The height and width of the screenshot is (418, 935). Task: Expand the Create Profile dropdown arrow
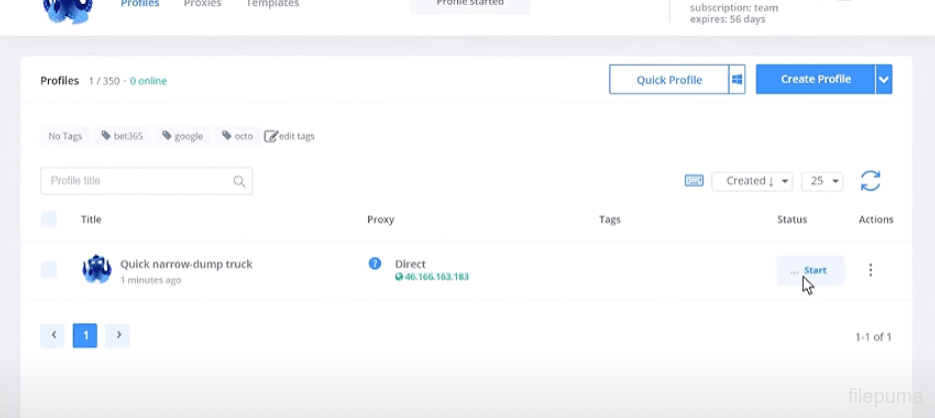[884, 80]
